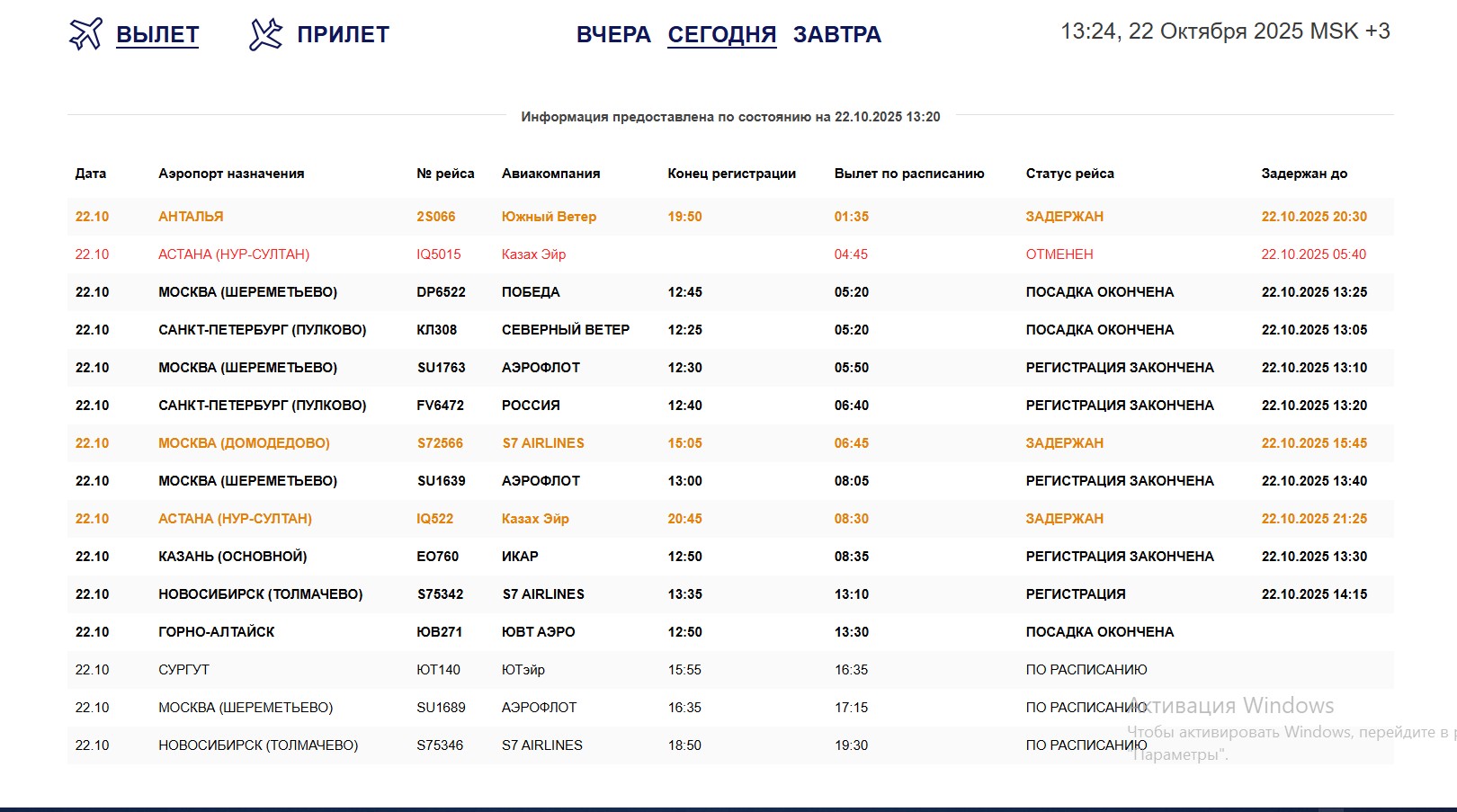Open the ПРИЛЕТ arrivals view

344,34
